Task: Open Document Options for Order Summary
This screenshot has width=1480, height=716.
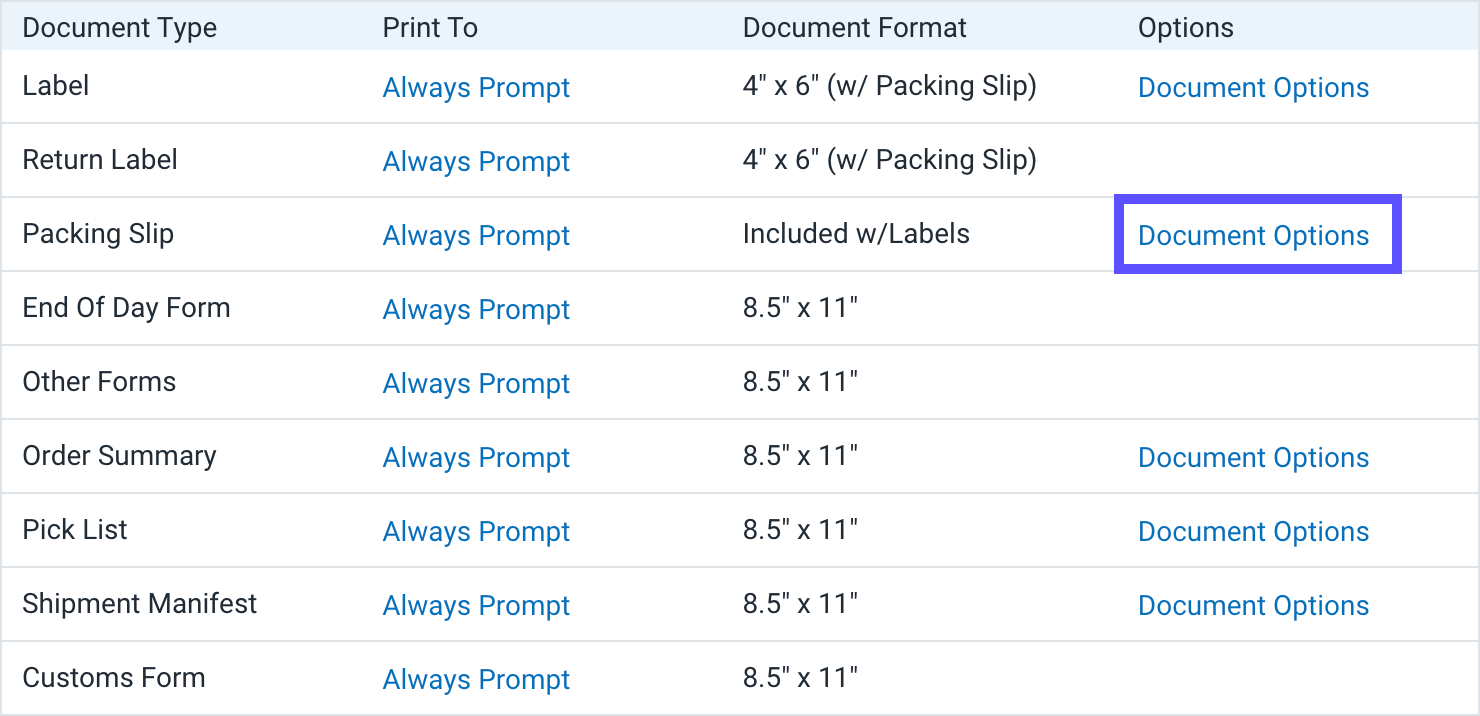Action: click(1254, 457)
